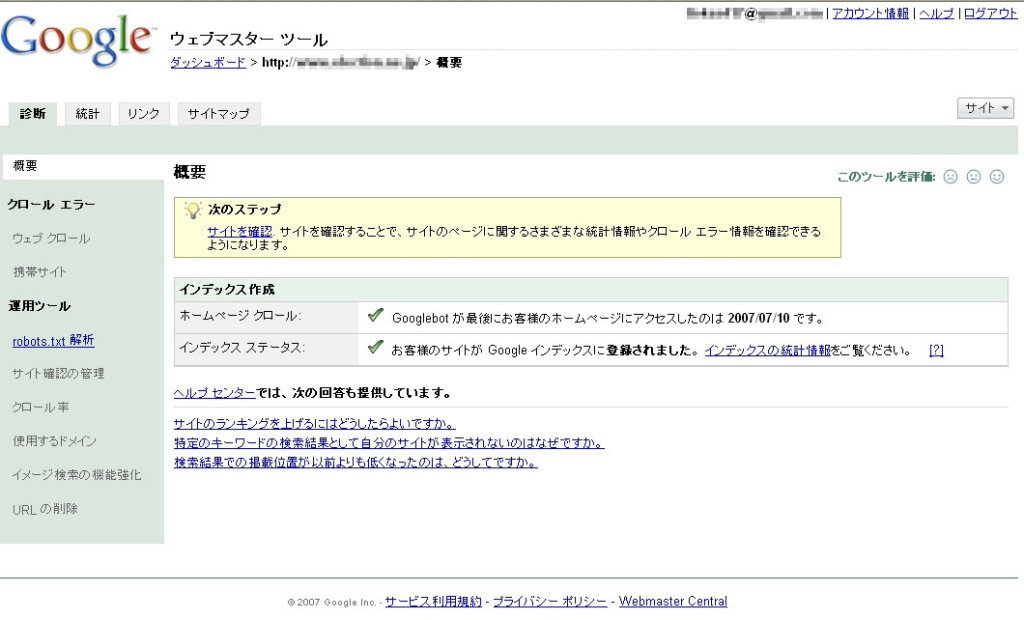Click the ウェブマスター ツール title
The height and width of the screenshot is (620, 1024).
(248, 39)
